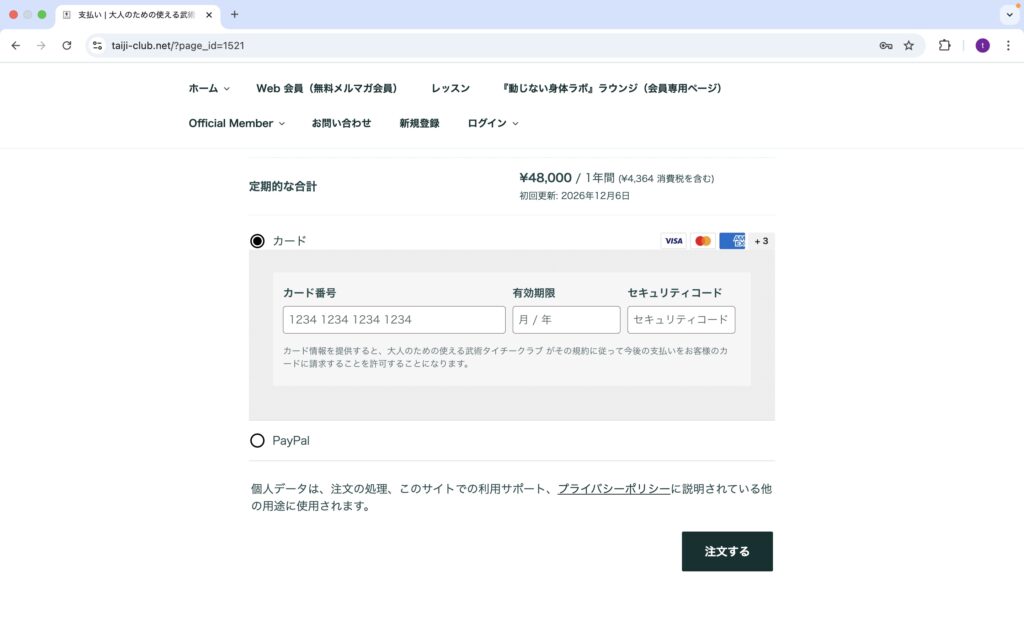Open a new tab with plus icon
1024x640 pixels.
tap(235, 15)
